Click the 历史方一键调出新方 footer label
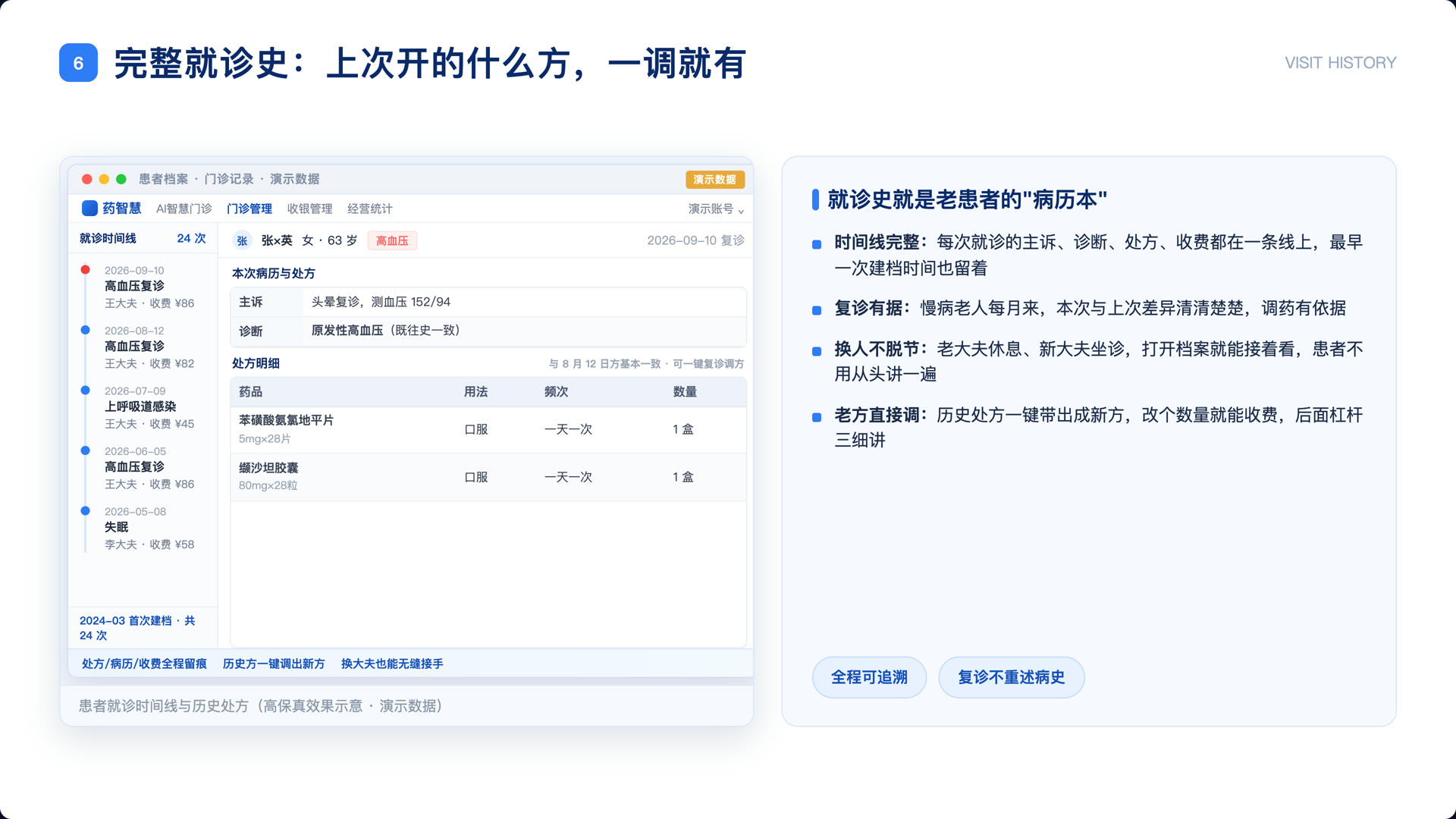This screenshot has height=819, width=1456. click(274, 664)
